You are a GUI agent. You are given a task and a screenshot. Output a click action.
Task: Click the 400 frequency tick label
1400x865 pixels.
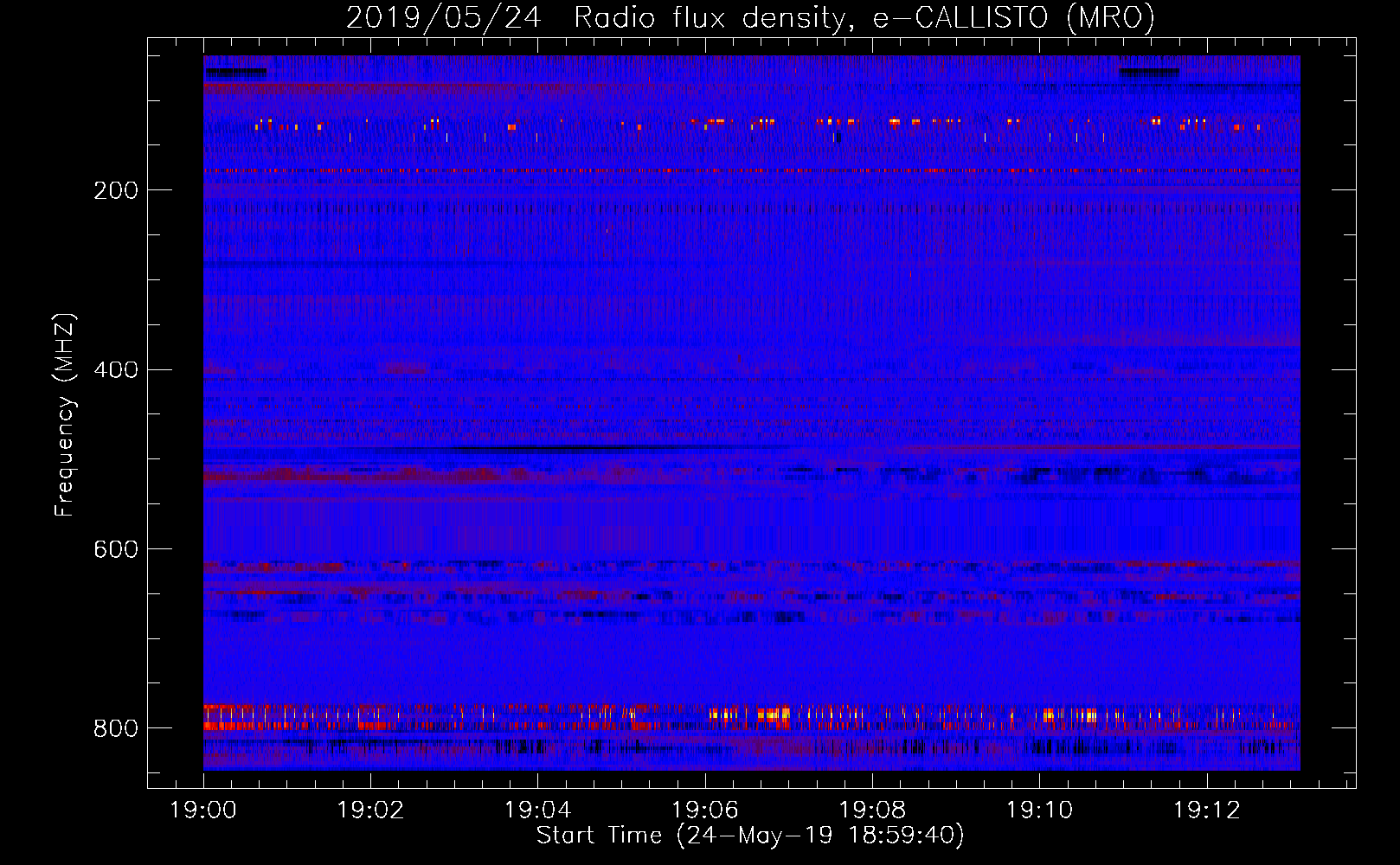point(116,370)
